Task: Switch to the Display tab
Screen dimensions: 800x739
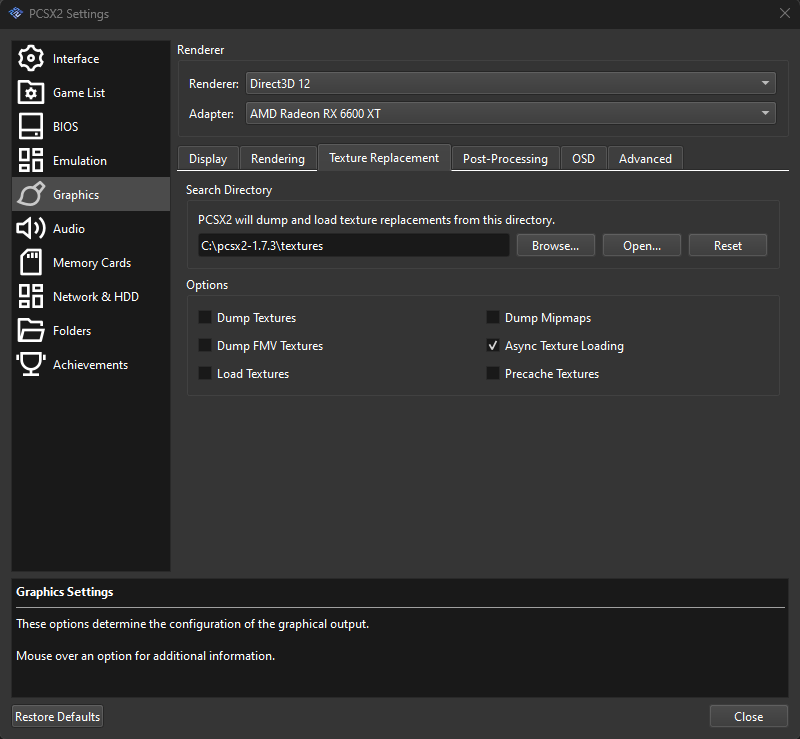Action: point(208,159)
